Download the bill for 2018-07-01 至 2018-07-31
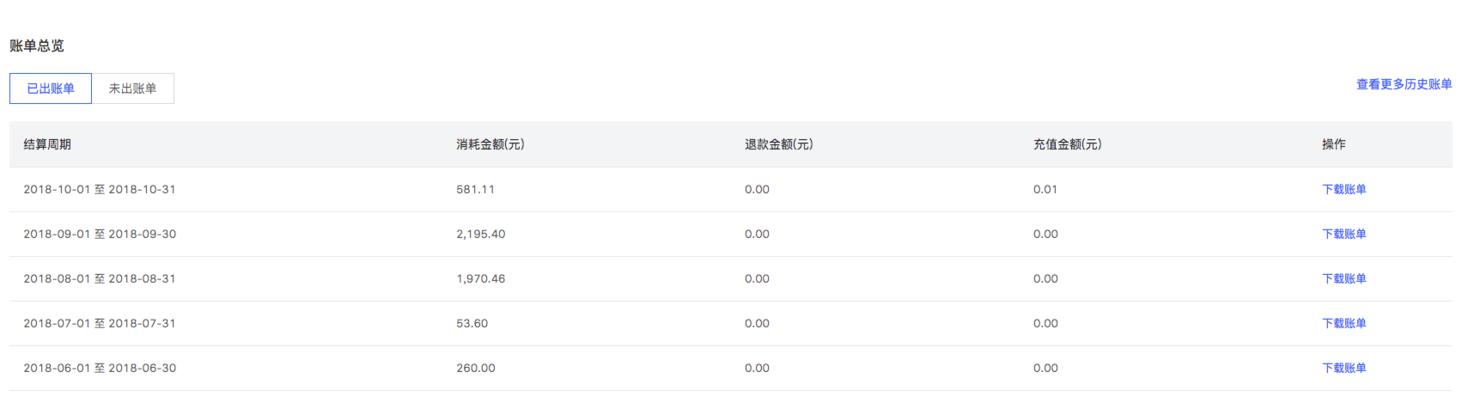Screen dimensions: 1468x400 pos(1344,323)
